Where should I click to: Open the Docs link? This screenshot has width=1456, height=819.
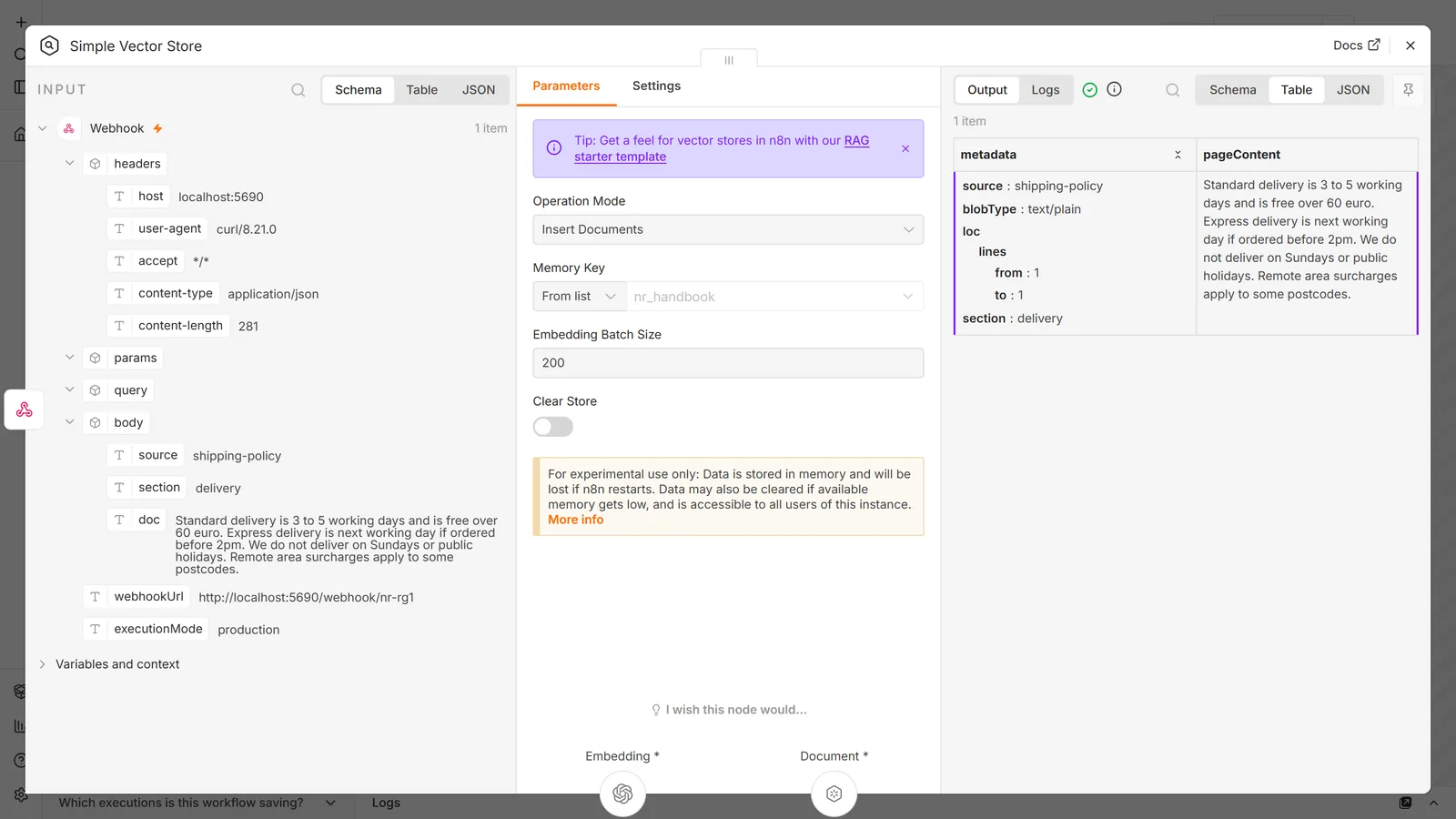[1356, 45]
